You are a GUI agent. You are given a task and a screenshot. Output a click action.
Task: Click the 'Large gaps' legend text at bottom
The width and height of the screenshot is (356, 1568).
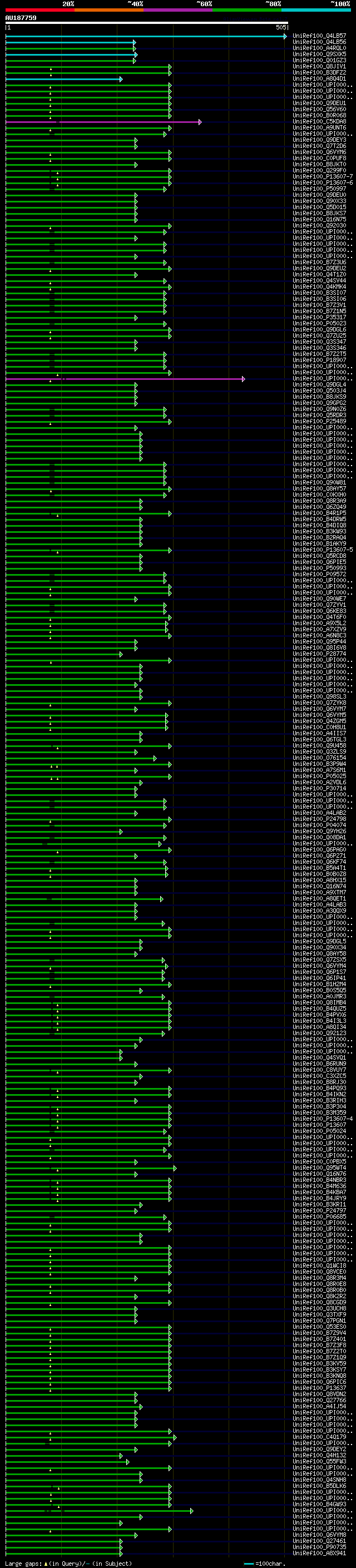point(24,1564)
